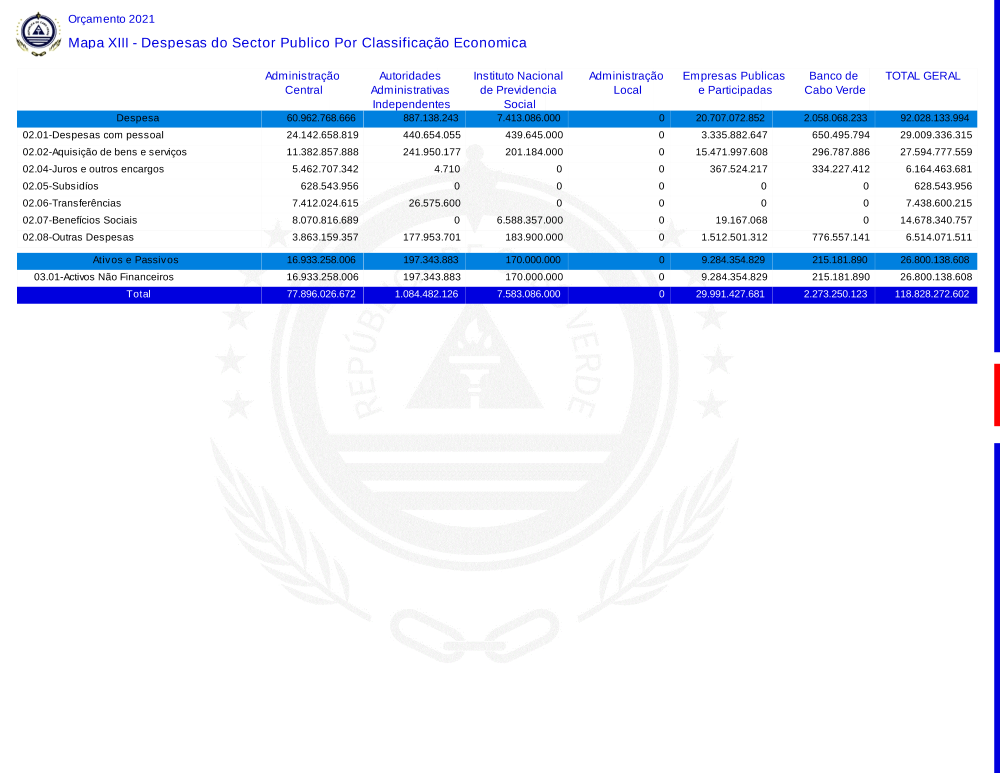
Task: Click the 02.04-Juros e outros encargos row
Action: coord(93,169)
